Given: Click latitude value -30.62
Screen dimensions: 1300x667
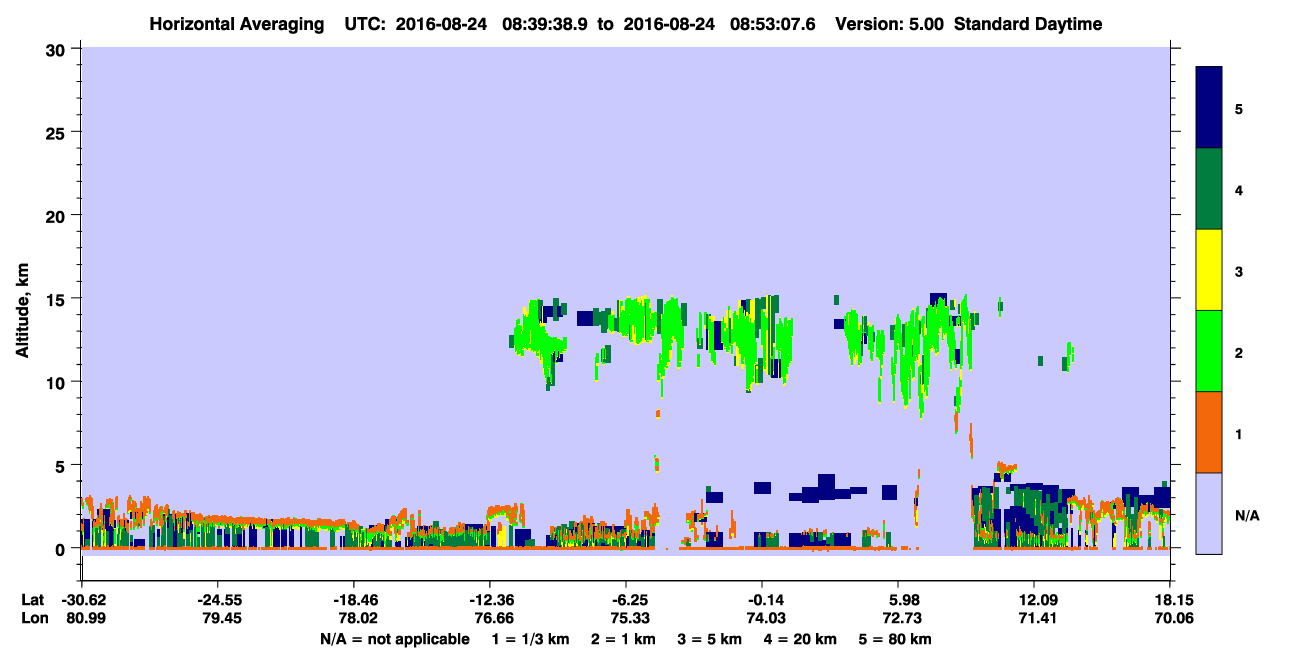Looking at the screenshot, I should click(82, 600).
